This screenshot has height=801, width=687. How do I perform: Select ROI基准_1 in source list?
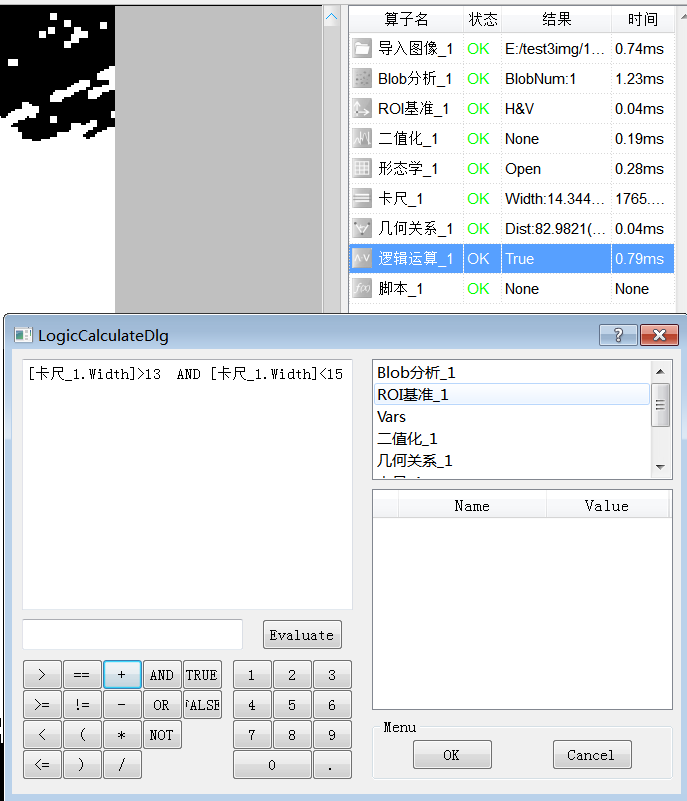point(512,394)
